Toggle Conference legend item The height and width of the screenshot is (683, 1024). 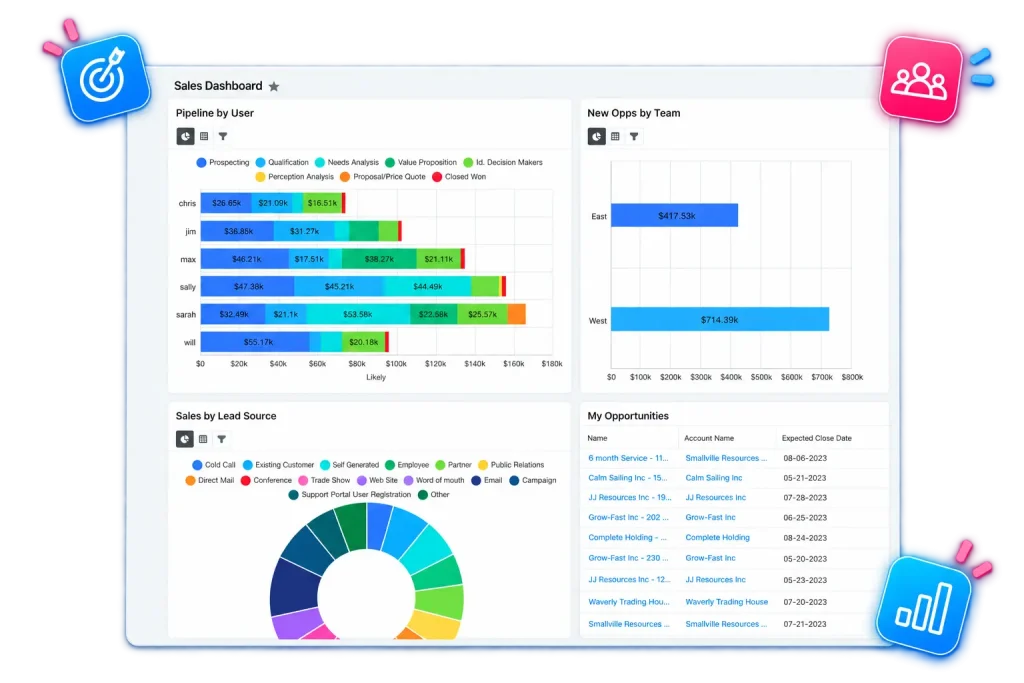coord(266,480)
